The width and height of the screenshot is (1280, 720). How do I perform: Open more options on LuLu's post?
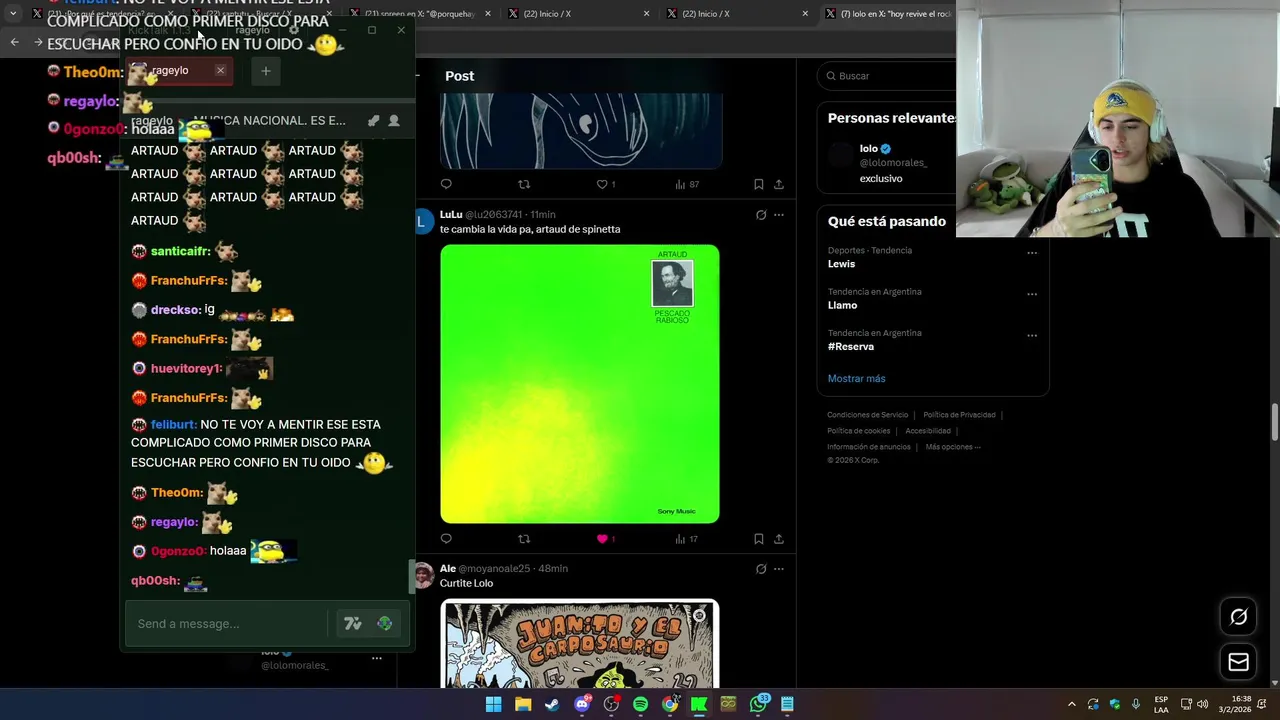[x=779, y=215]
